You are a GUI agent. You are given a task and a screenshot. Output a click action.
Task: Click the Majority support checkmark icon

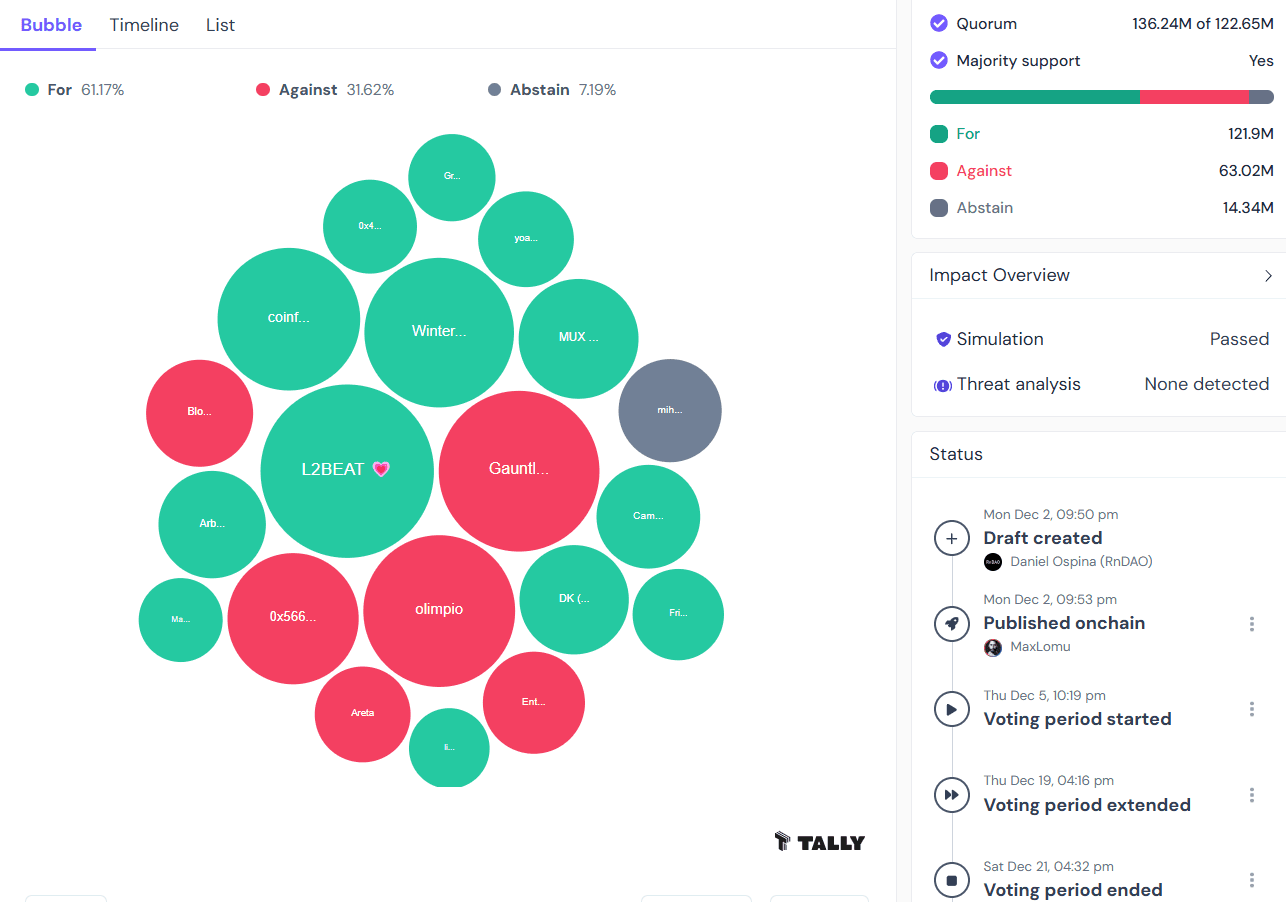[939, 60]
